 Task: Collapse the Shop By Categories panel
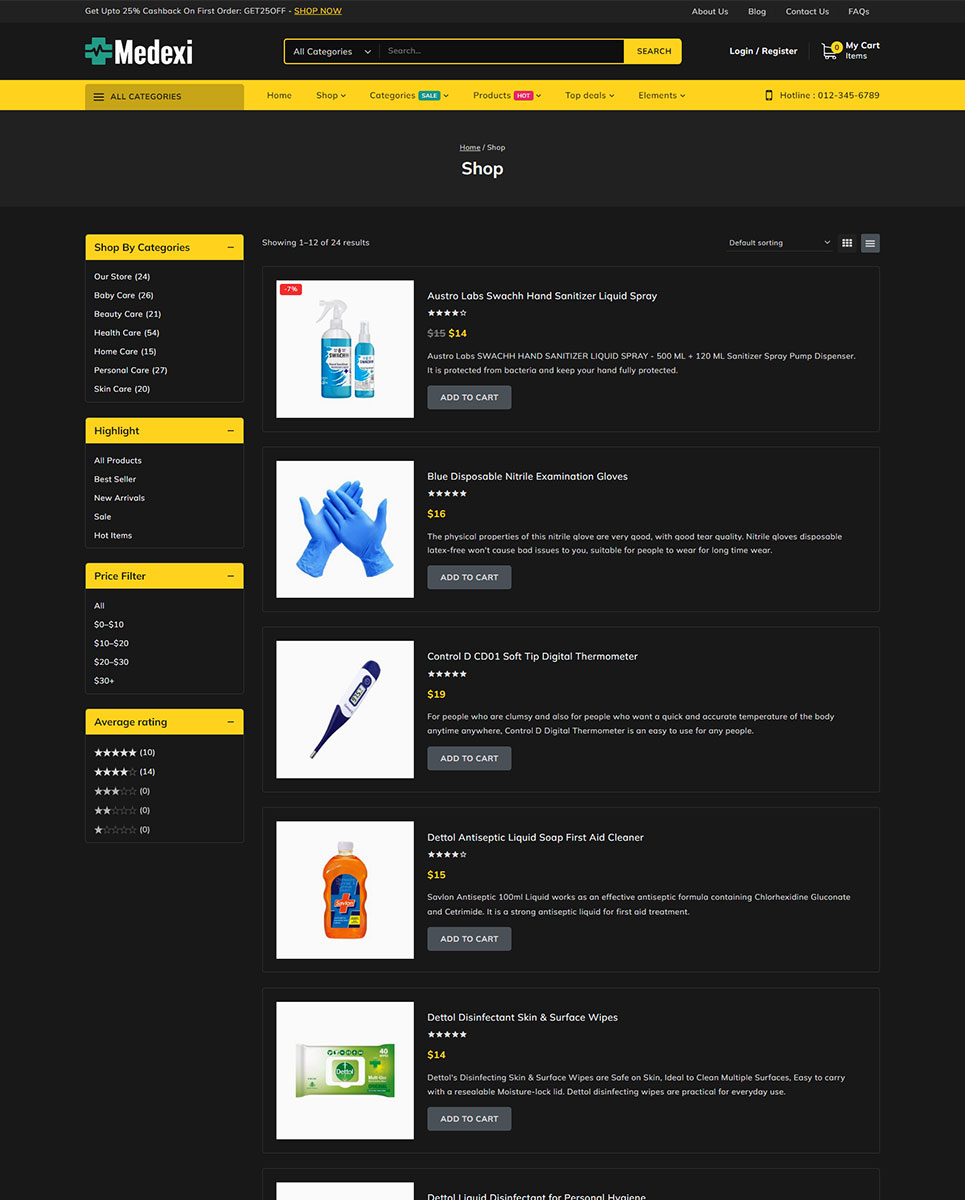(231, 247)
